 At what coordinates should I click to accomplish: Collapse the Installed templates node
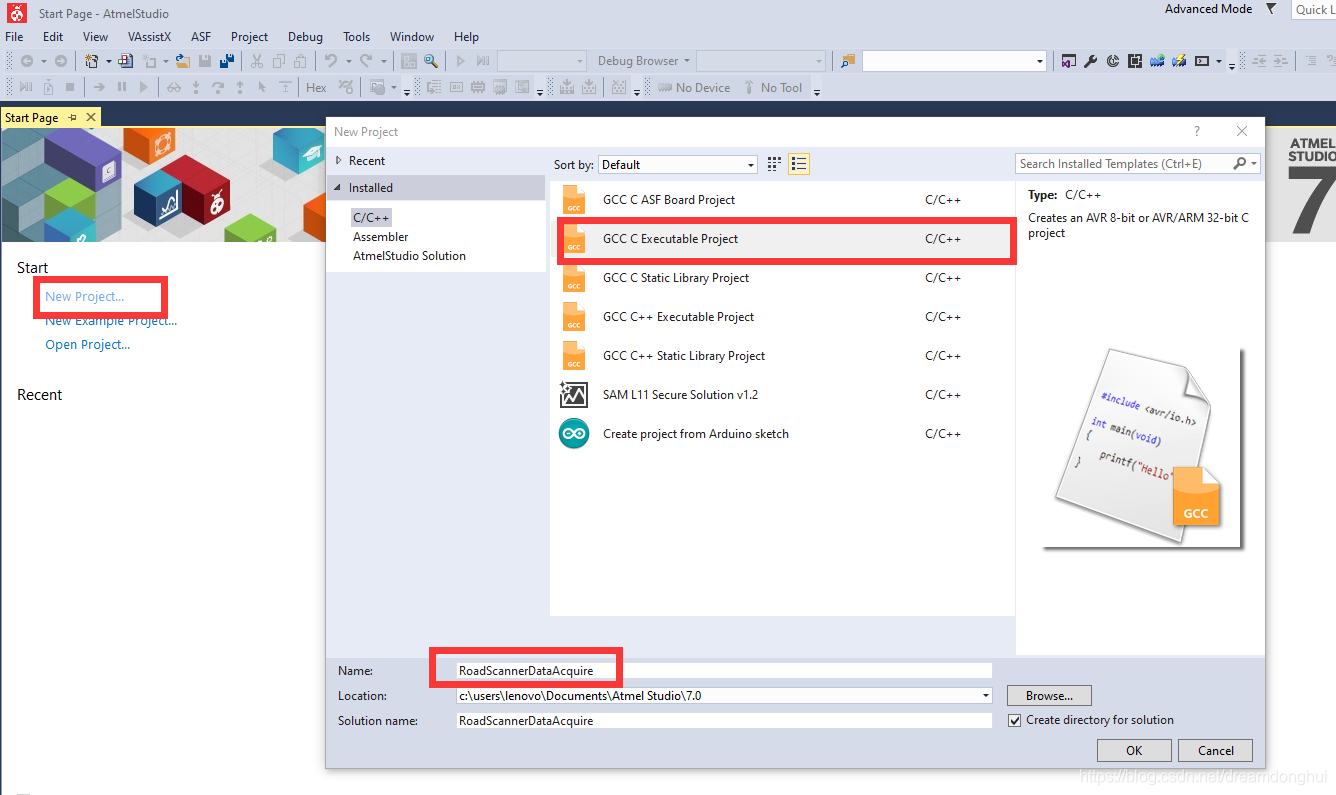tap(339, 188)
